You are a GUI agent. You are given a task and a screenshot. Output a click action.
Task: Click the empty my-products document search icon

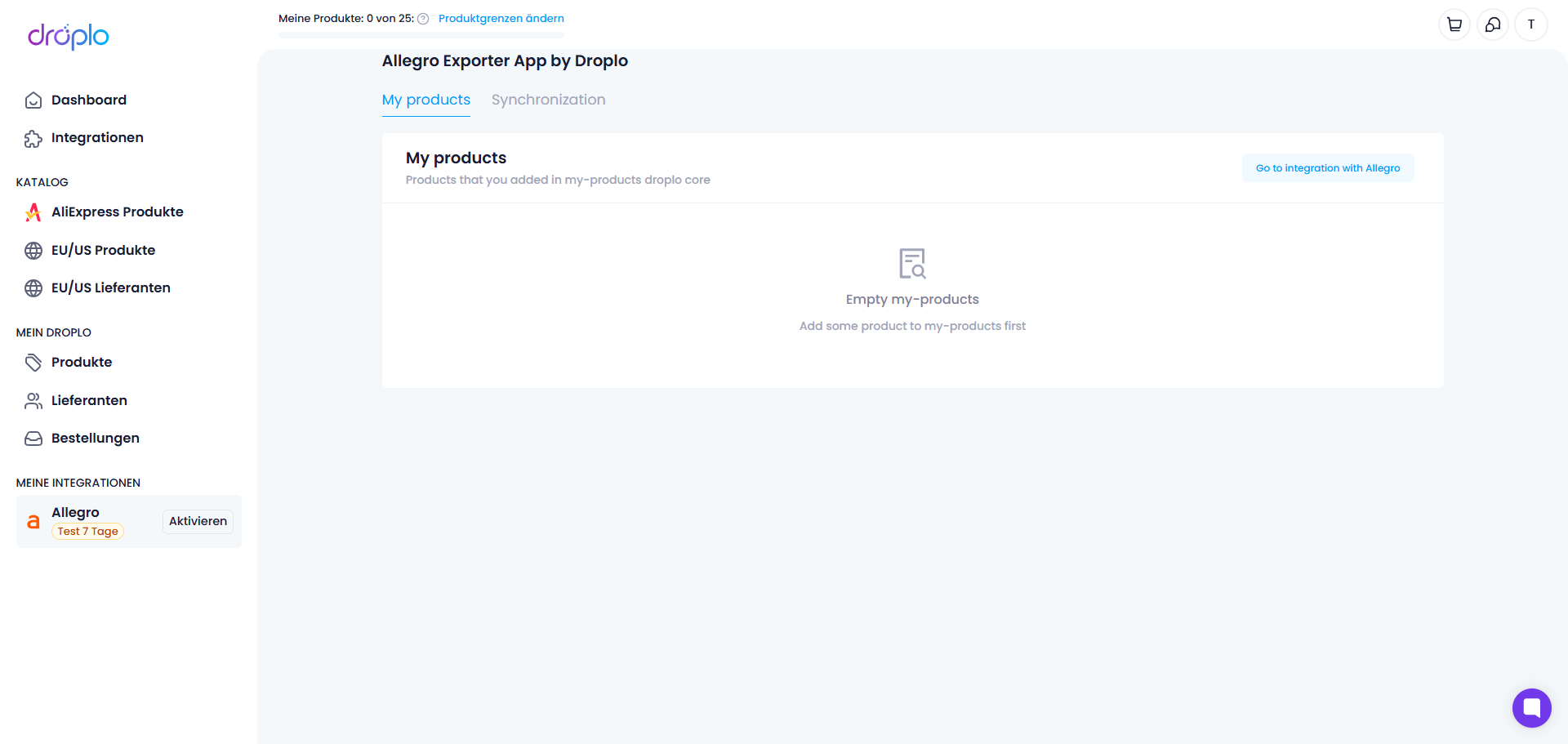912,264
